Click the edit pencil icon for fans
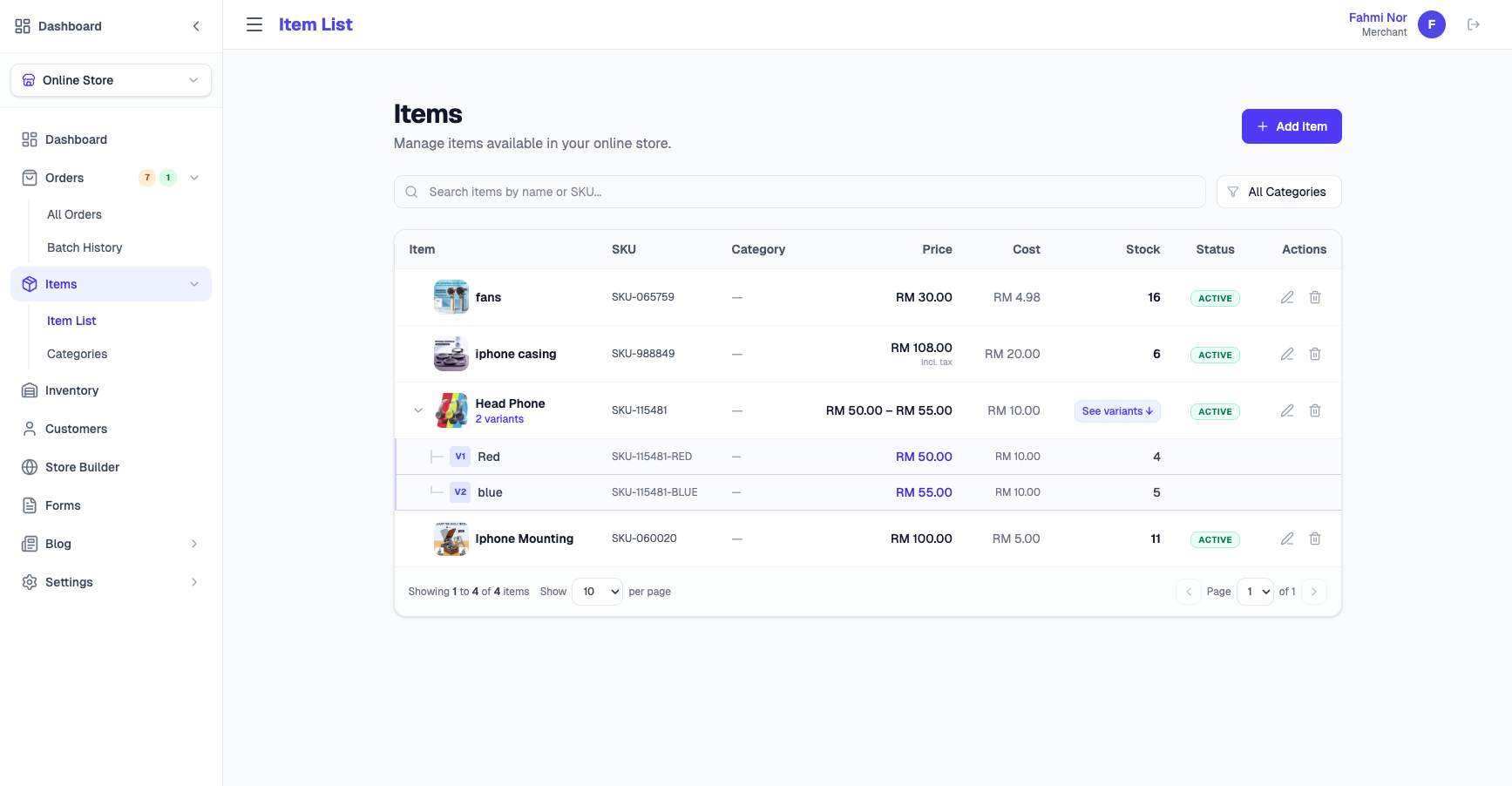Viewport: 1512px width, 786px height. 1286,297
